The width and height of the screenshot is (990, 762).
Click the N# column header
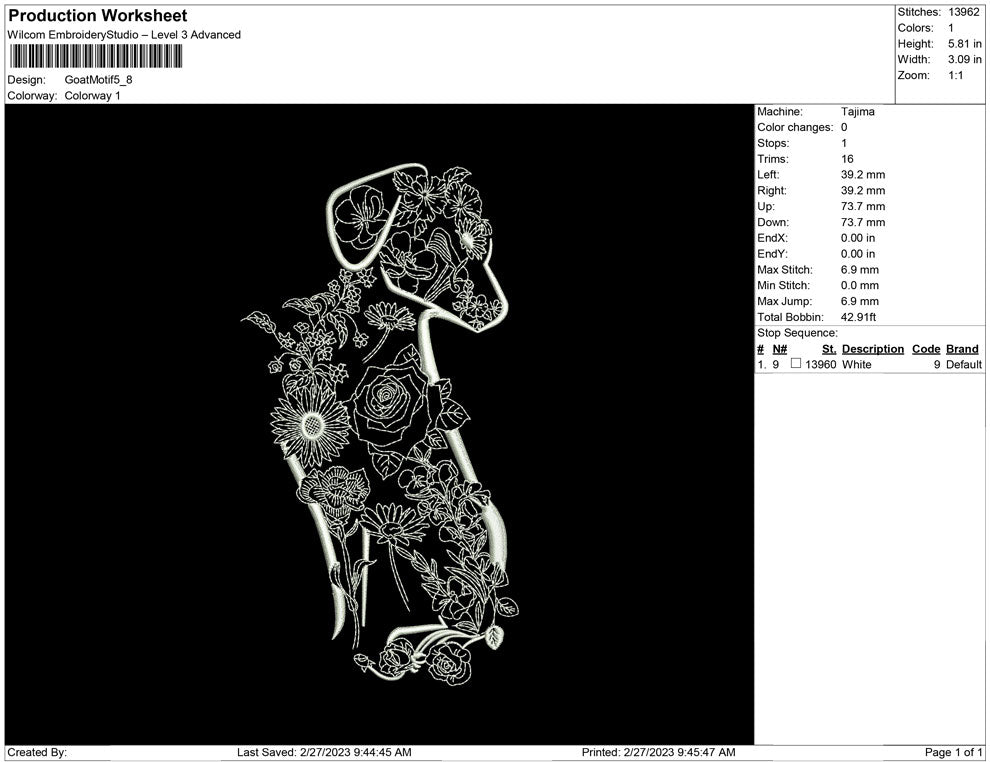pos(780,349)
